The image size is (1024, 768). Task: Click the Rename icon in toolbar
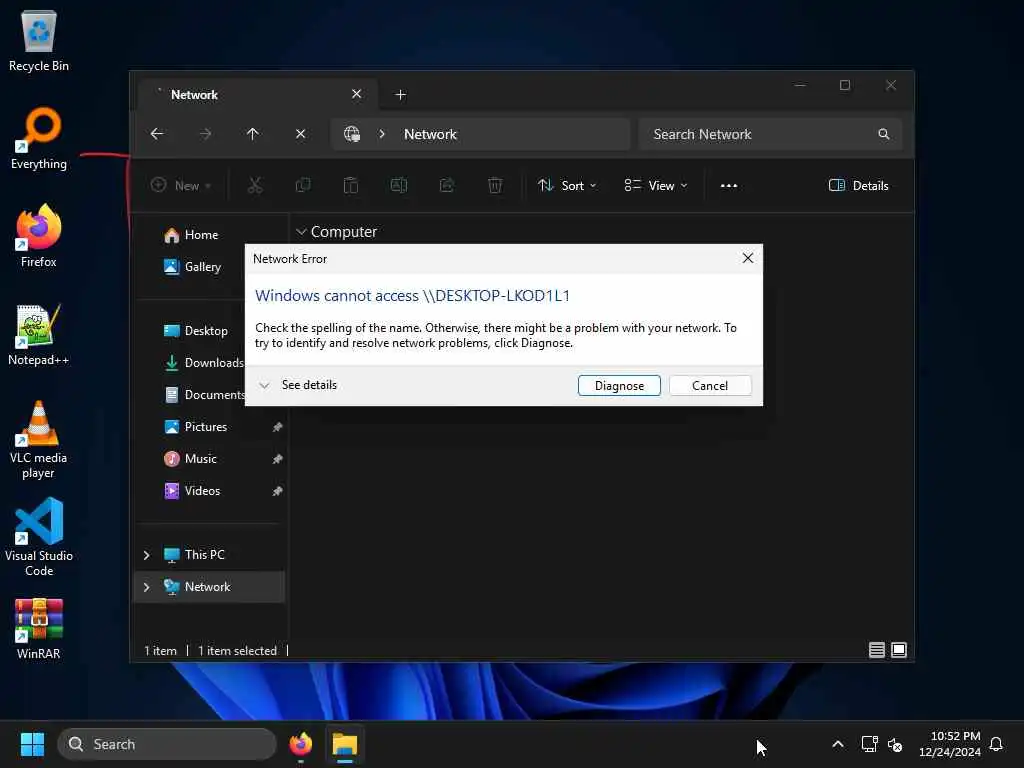coord(398,185)
